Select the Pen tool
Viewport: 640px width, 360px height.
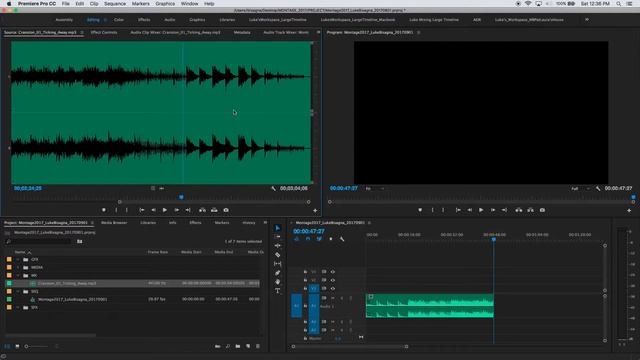pos(278,273)
